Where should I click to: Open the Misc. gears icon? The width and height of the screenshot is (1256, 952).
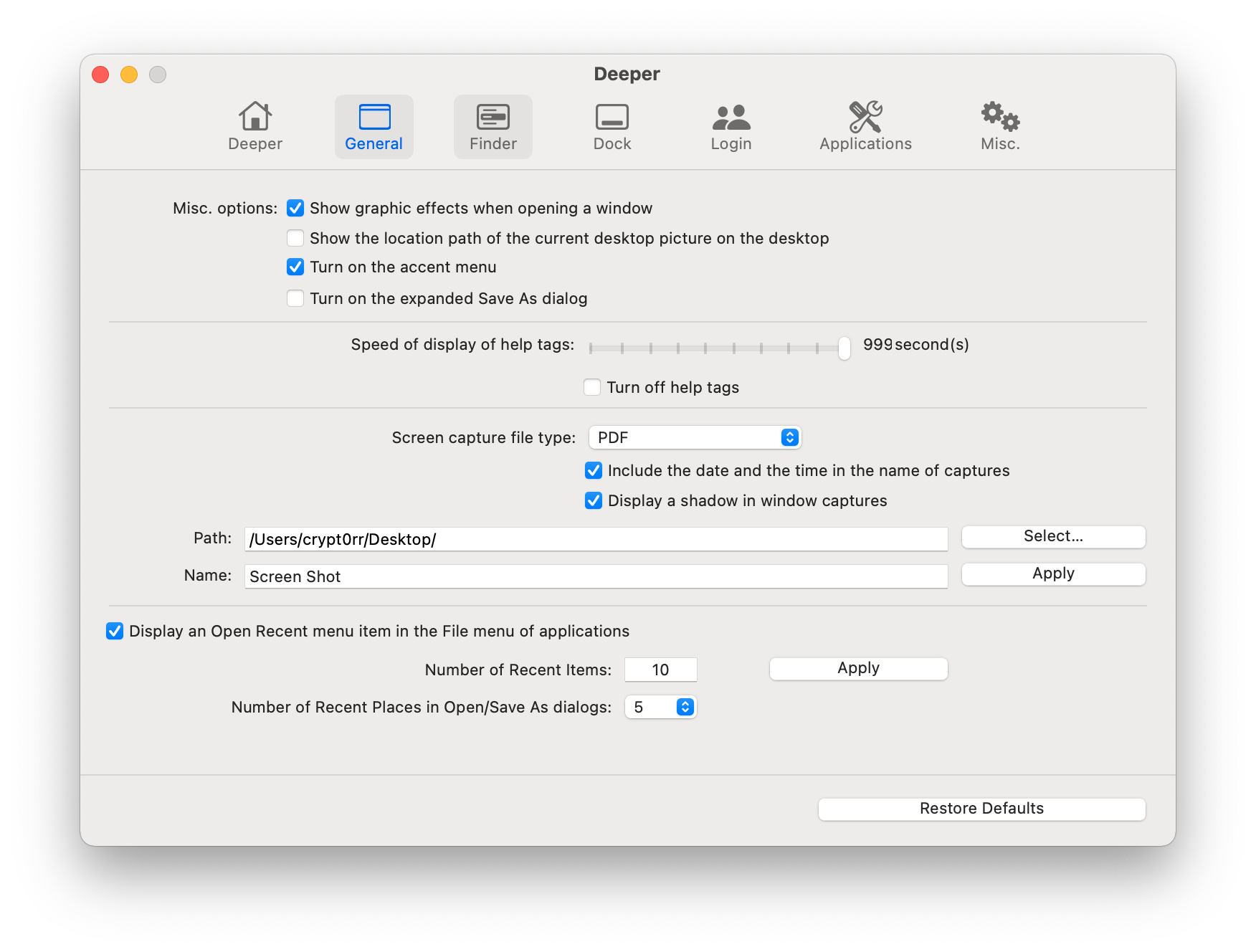click(x=1000, y=117)
